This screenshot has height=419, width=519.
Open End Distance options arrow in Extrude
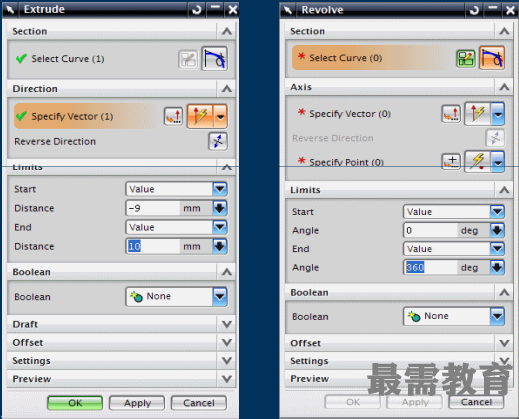click(220, 247)
